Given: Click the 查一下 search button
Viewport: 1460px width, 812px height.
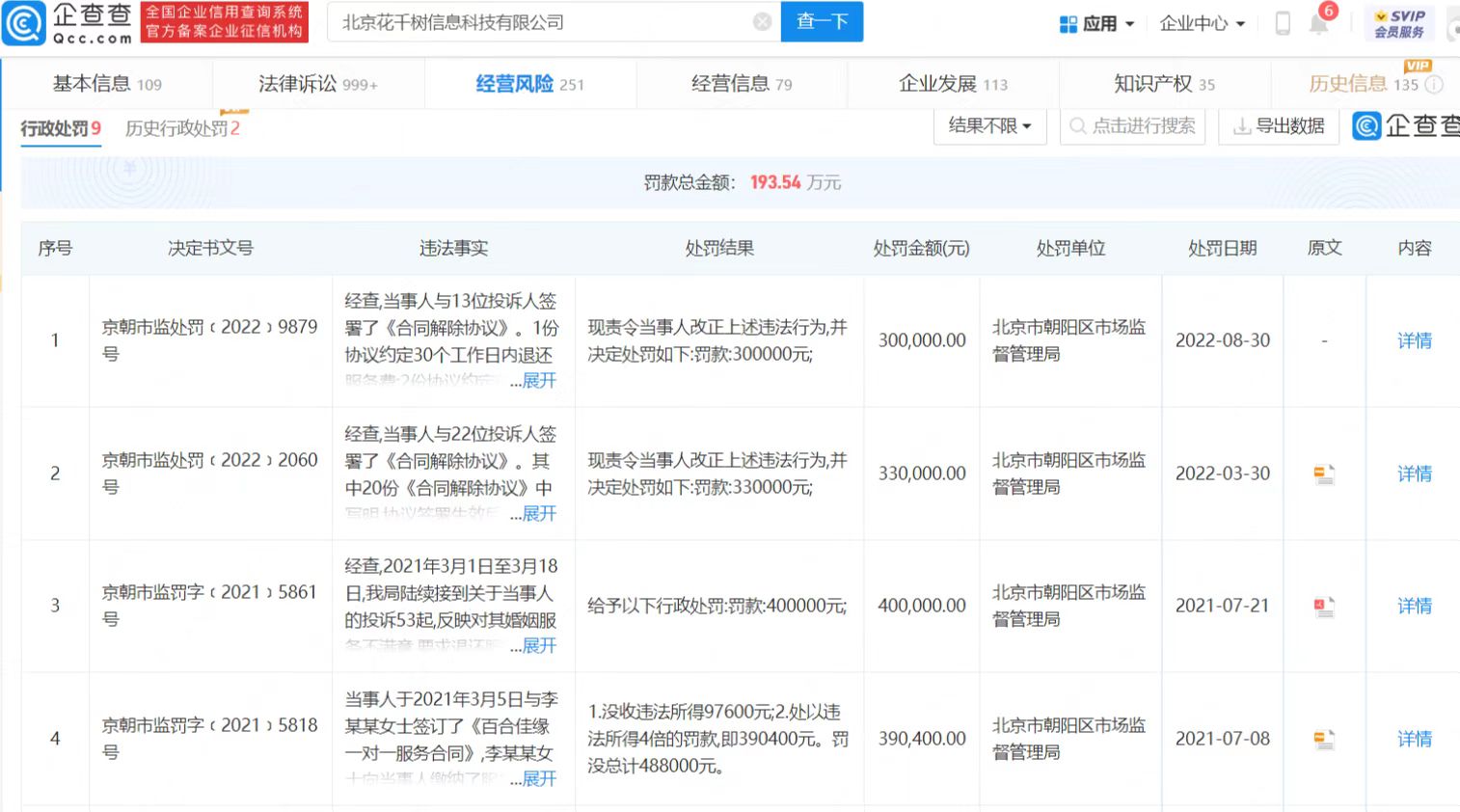Looking at the screenshot, I should pos(822,22).
